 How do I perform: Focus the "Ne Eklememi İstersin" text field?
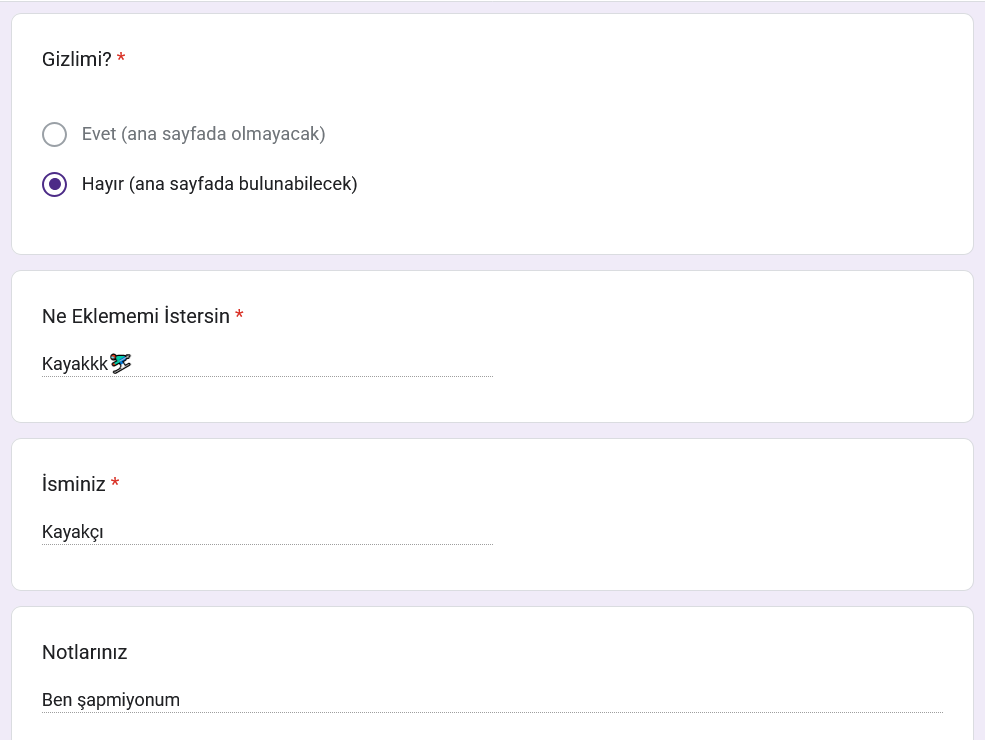(268, 364)
